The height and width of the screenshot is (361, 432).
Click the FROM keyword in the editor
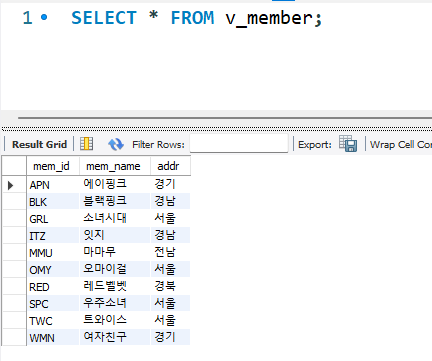point(192,18)
